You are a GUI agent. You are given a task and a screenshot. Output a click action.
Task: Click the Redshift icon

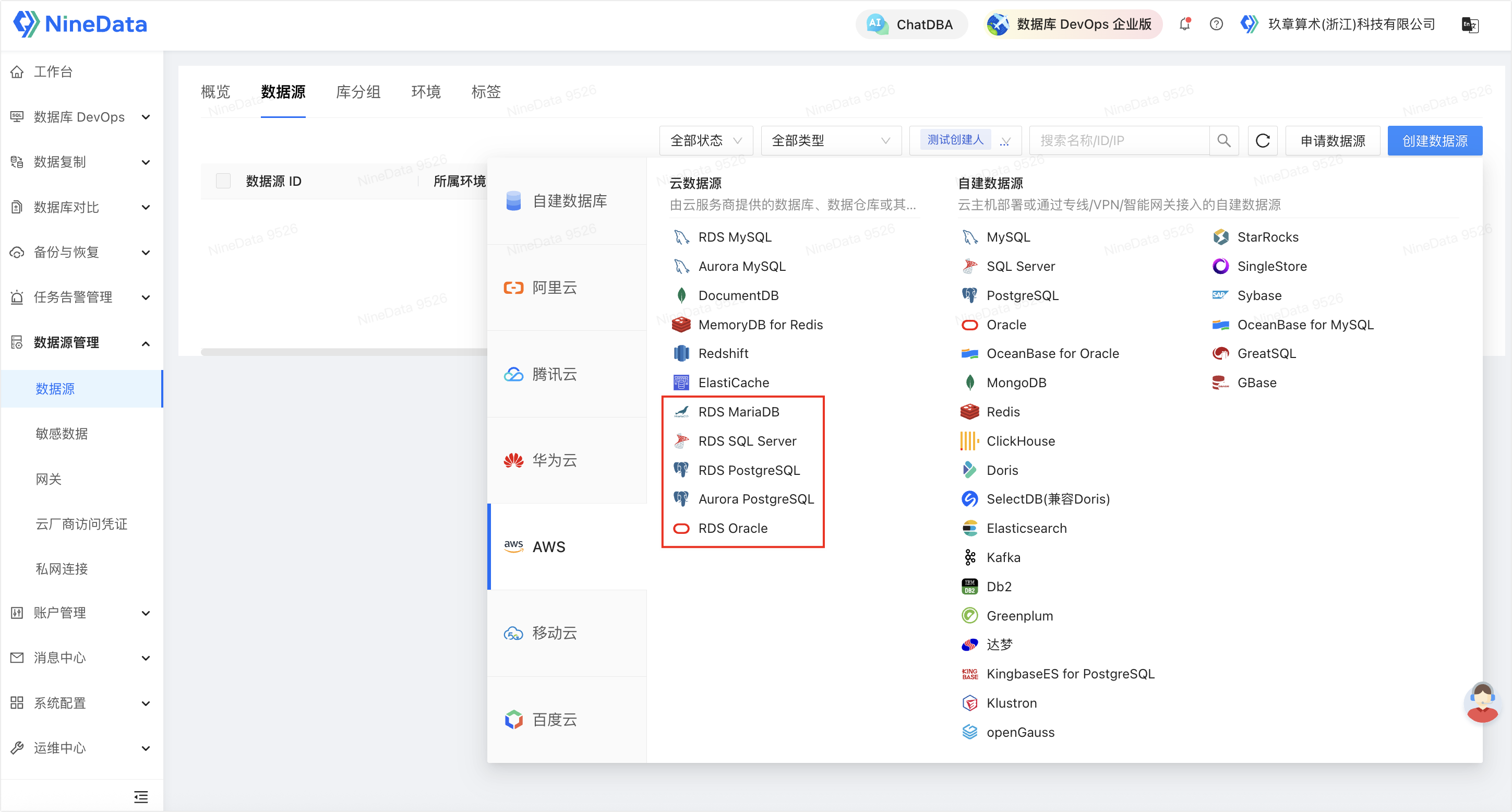point(681,353)
